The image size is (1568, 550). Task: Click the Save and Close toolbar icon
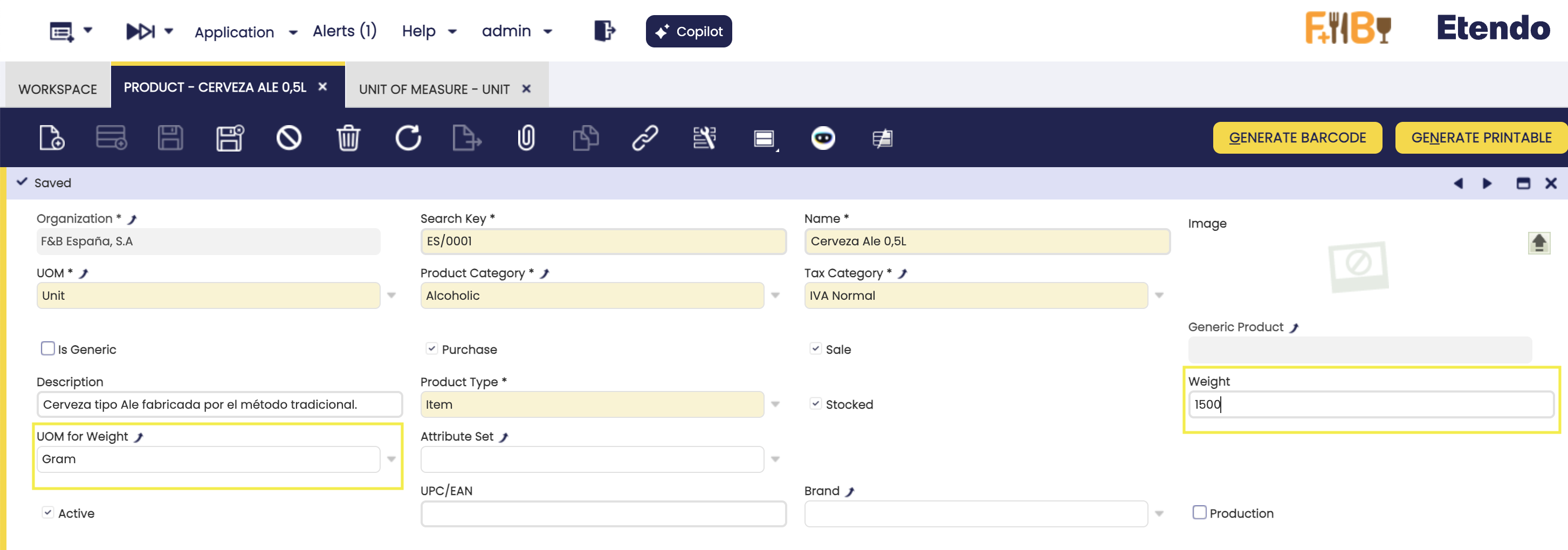(230, 137)
